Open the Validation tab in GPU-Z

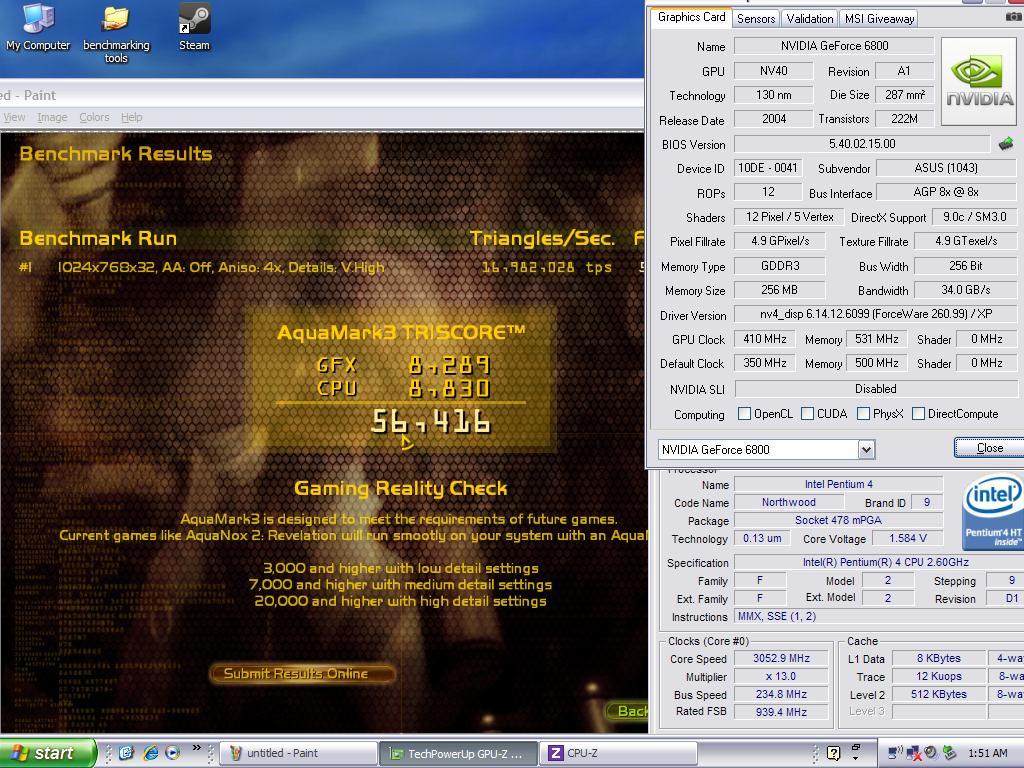pyautogui.click(x=810, y=18)
